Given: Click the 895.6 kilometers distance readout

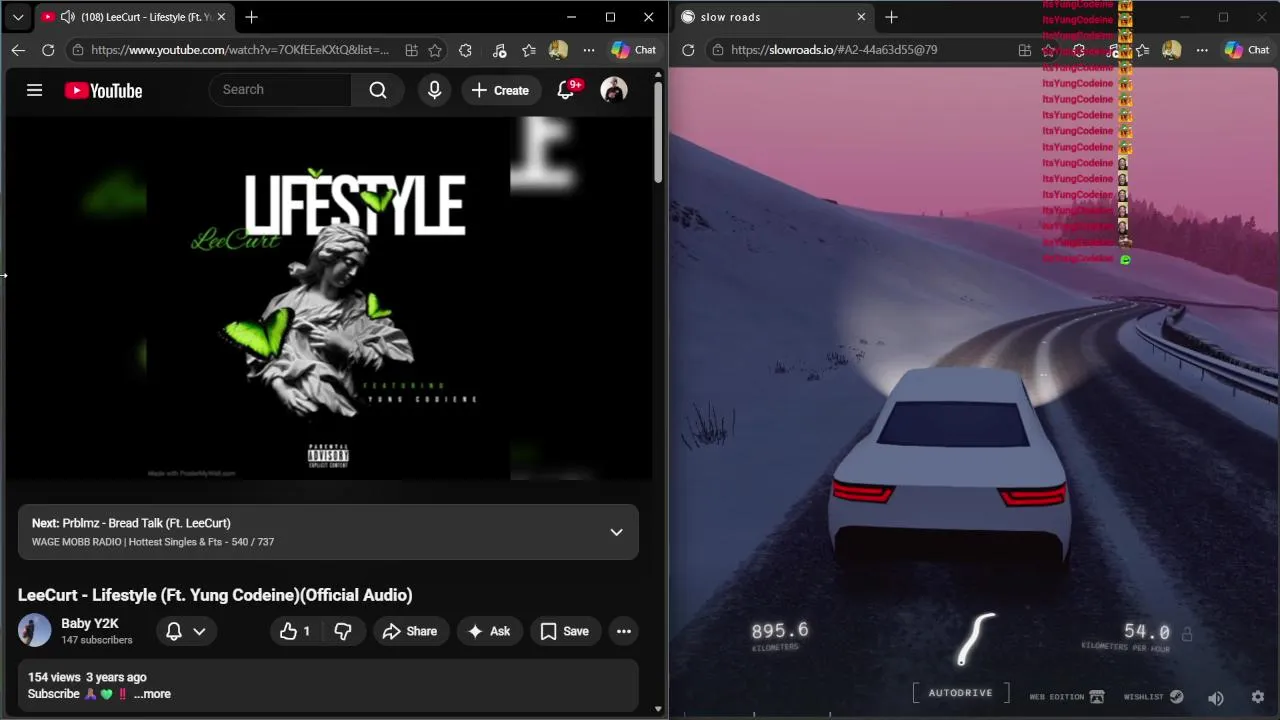Looking at the screenshot, I should point(779,631).
